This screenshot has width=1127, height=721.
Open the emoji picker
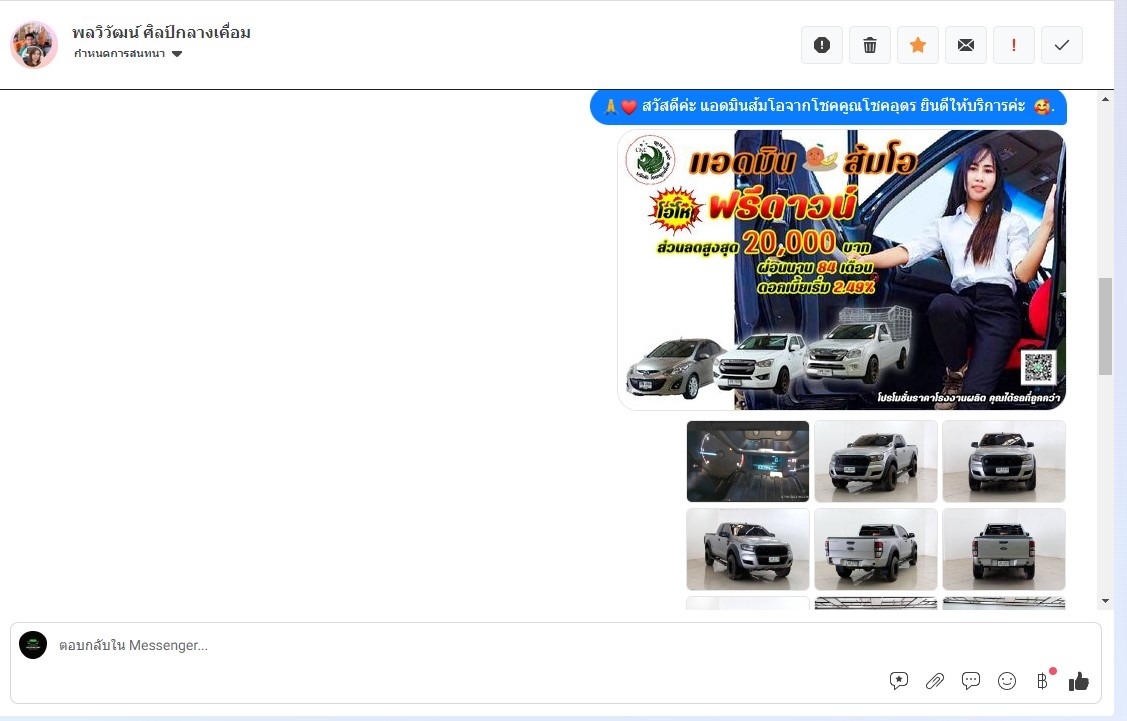tap(1007, 681)
